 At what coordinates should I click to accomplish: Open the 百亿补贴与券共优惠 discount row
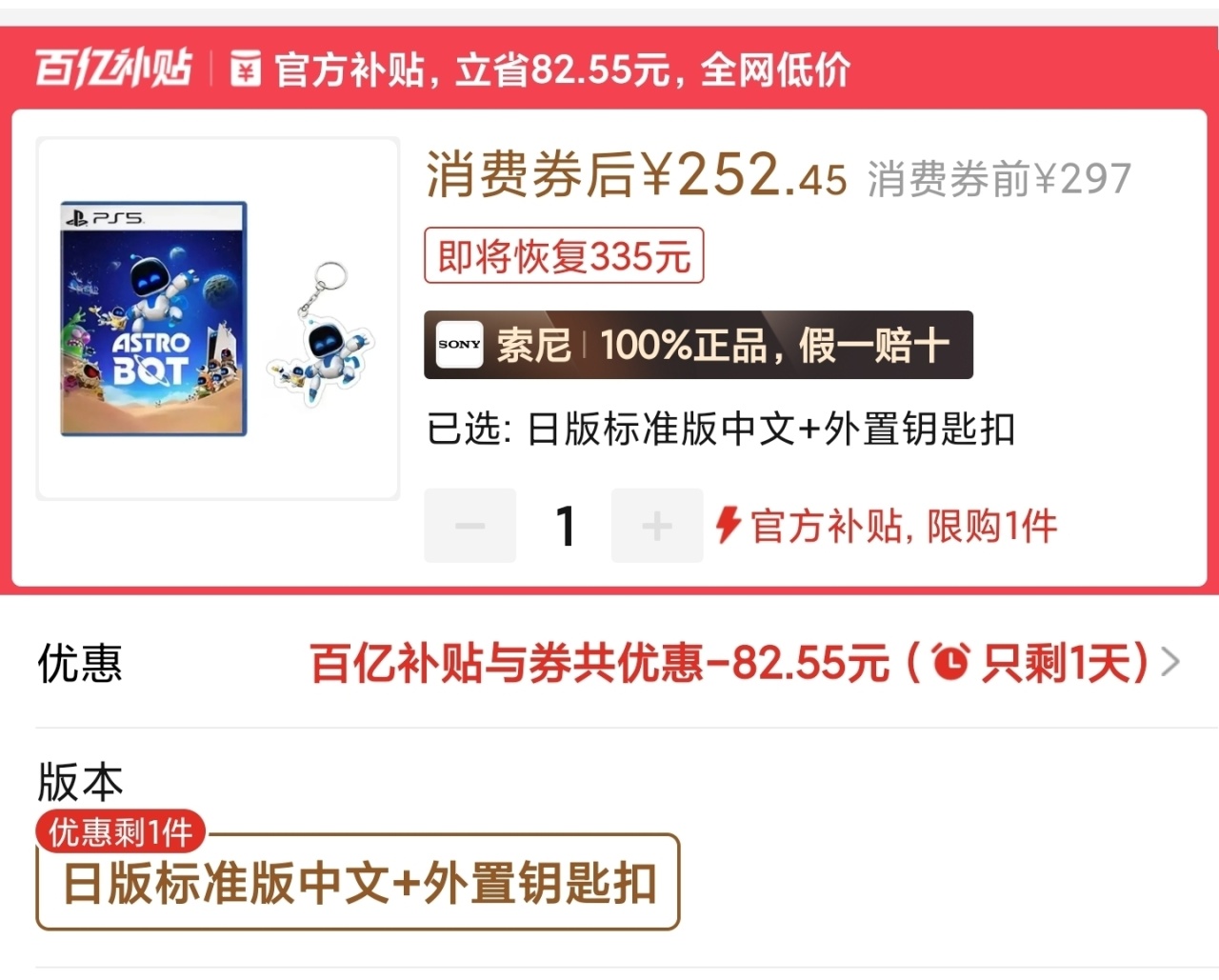pyautogui.click(x=609, y=663)
